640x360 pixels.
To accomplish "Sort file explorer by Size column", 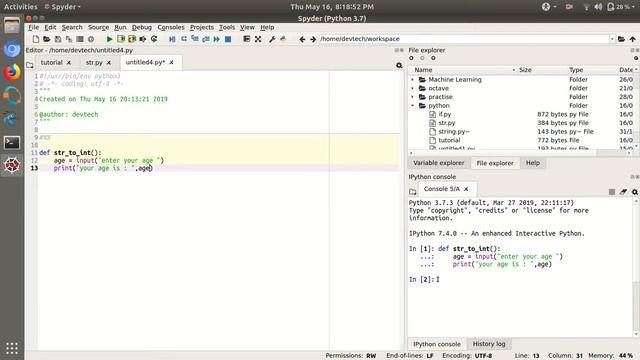I will coord(525,70).
